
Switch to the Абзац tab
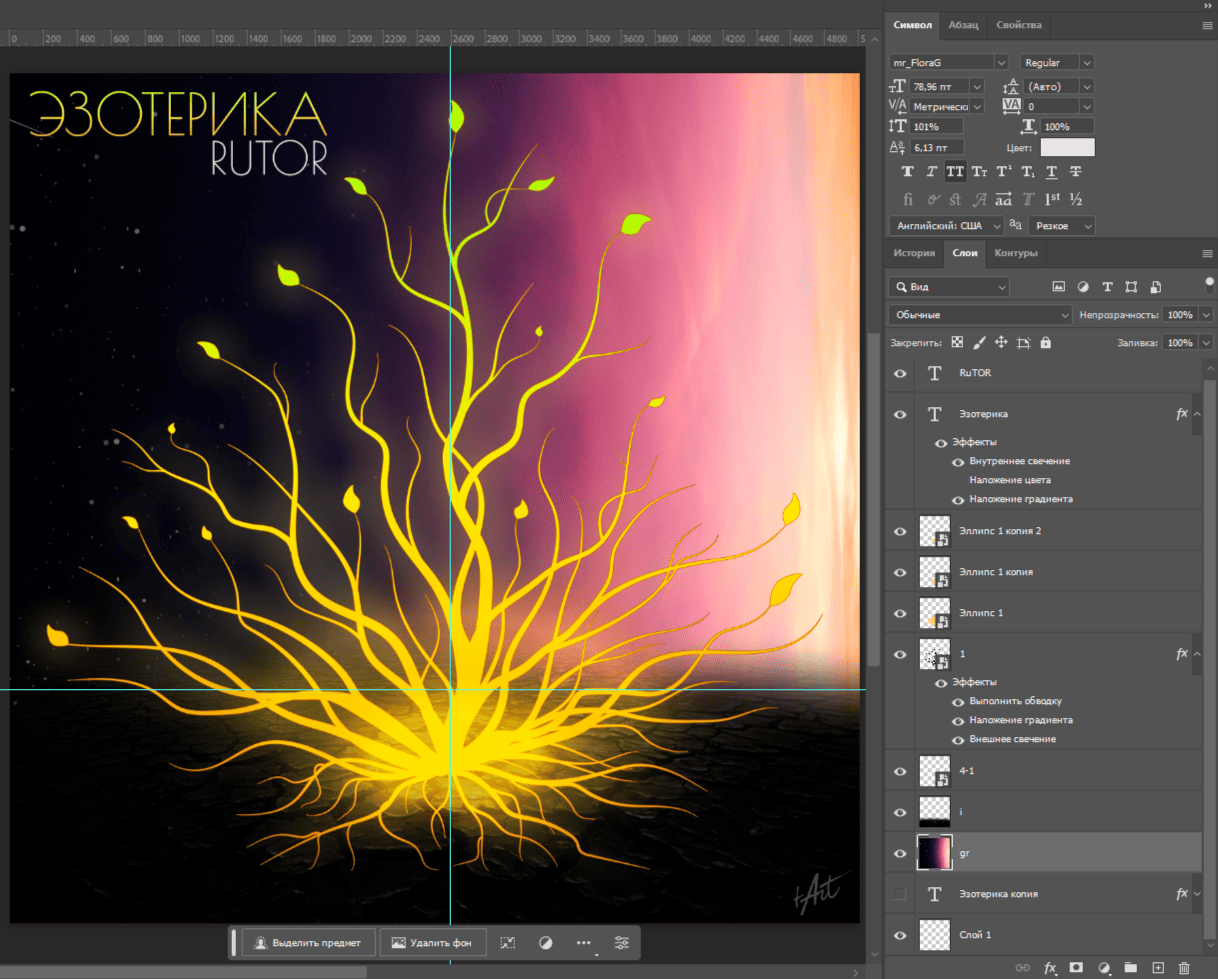pos(964,25)
